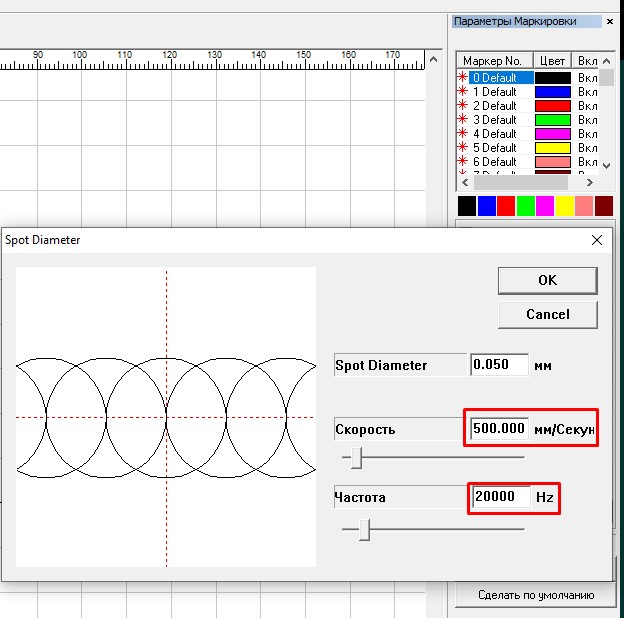
Task: Click the blue color cell of 1 Default
Action: 553,92
